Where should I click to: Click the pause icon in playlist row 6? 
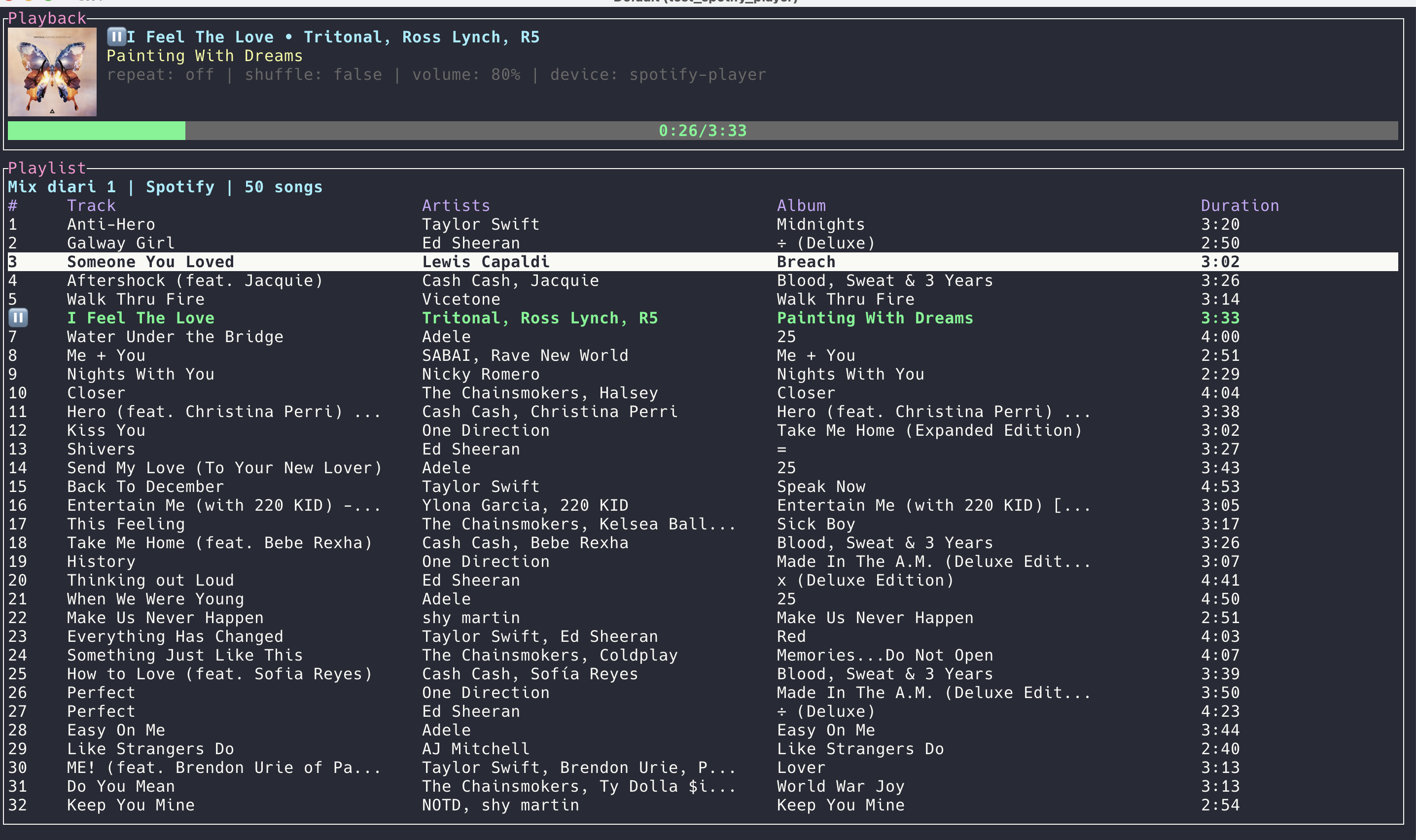[x=18, y=317]
